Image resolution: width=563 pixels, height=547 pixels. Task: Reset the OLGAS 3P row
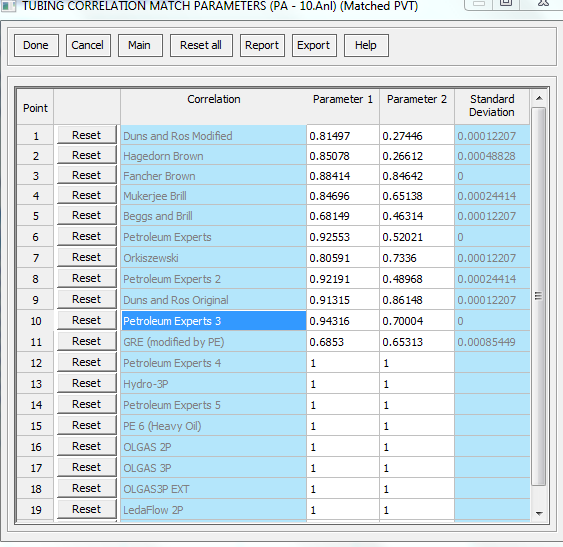87,467
